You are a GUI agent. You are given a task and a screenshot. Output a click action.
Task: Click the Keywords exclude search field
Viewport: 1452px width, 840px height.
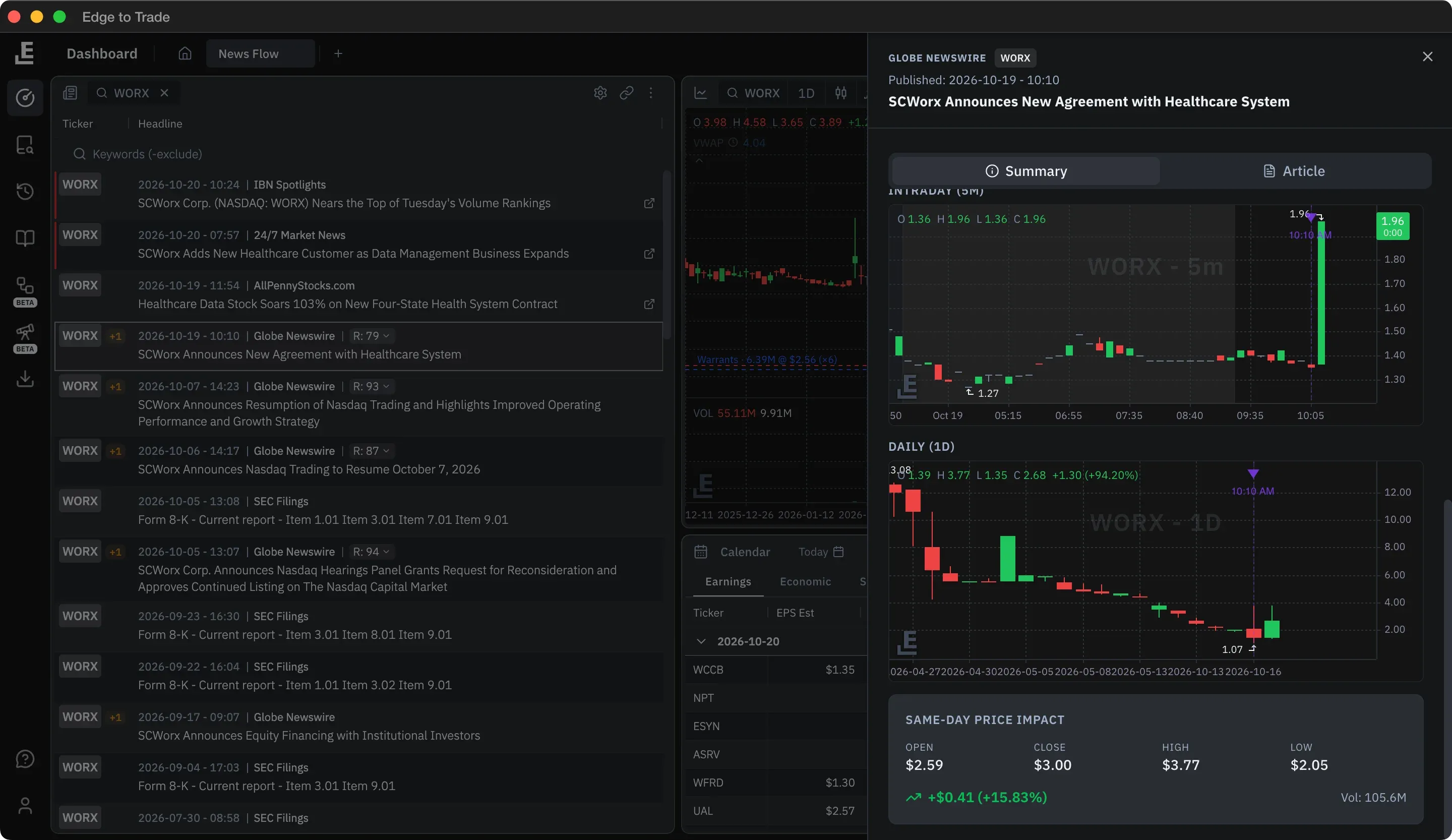[363, 154]
